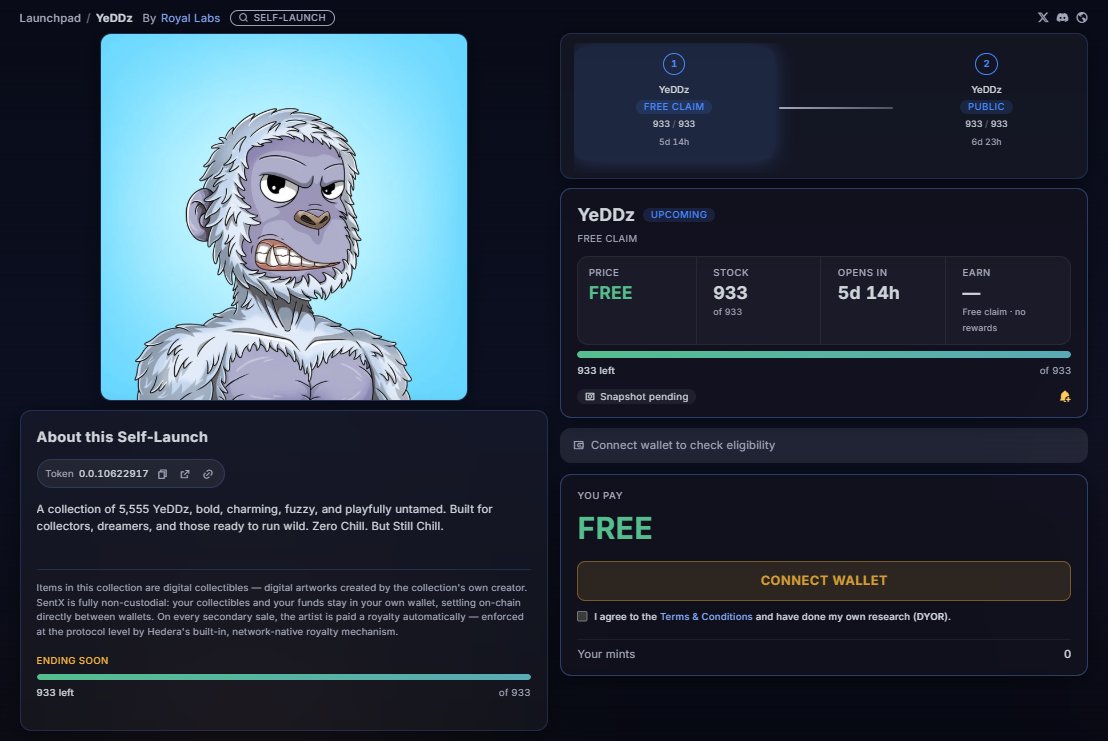This screenshot has height=741, width=1108.
Task: Click the '6d 23h' public phase countdown
Action: point(986,142)
